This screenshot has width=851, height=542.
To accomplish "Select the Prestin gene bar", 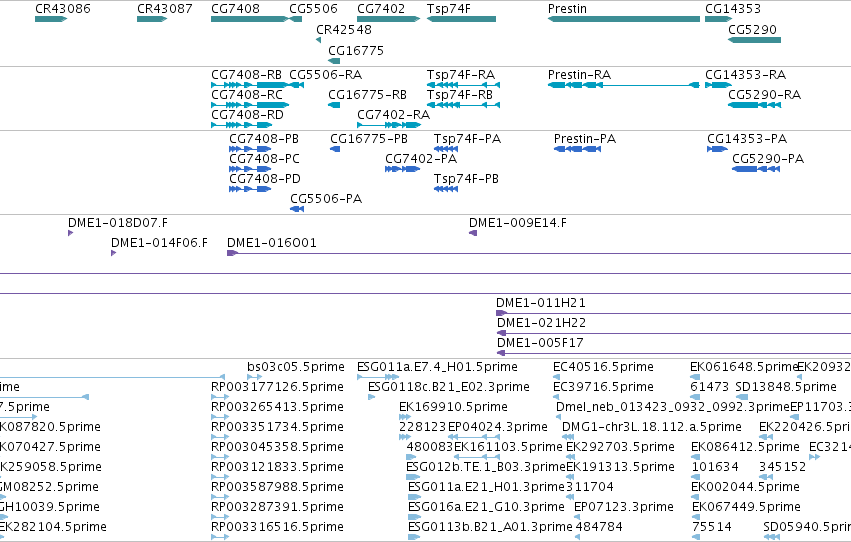I will pos(624,19).
